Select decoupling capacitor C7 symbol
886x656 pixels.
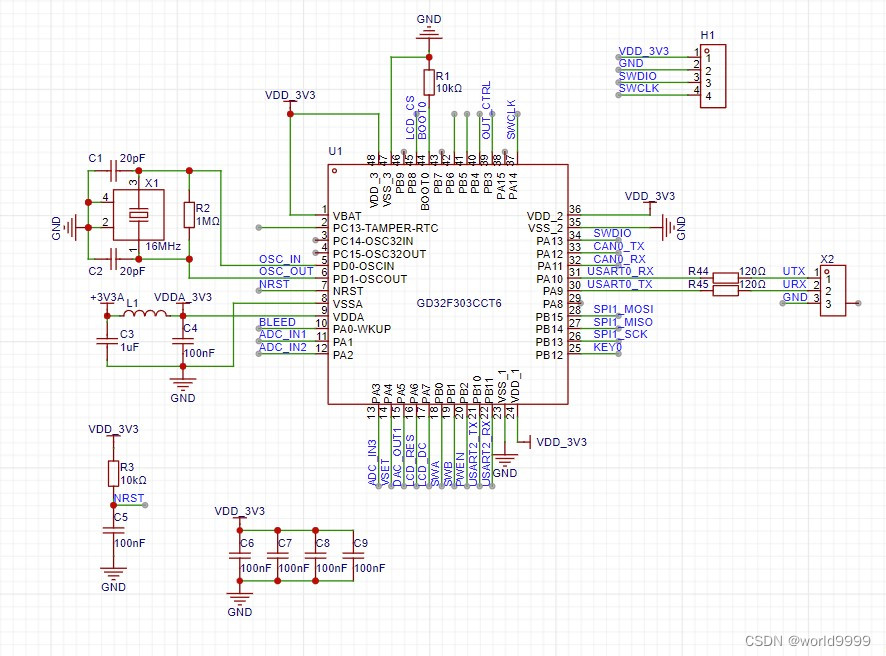point(277,555)
